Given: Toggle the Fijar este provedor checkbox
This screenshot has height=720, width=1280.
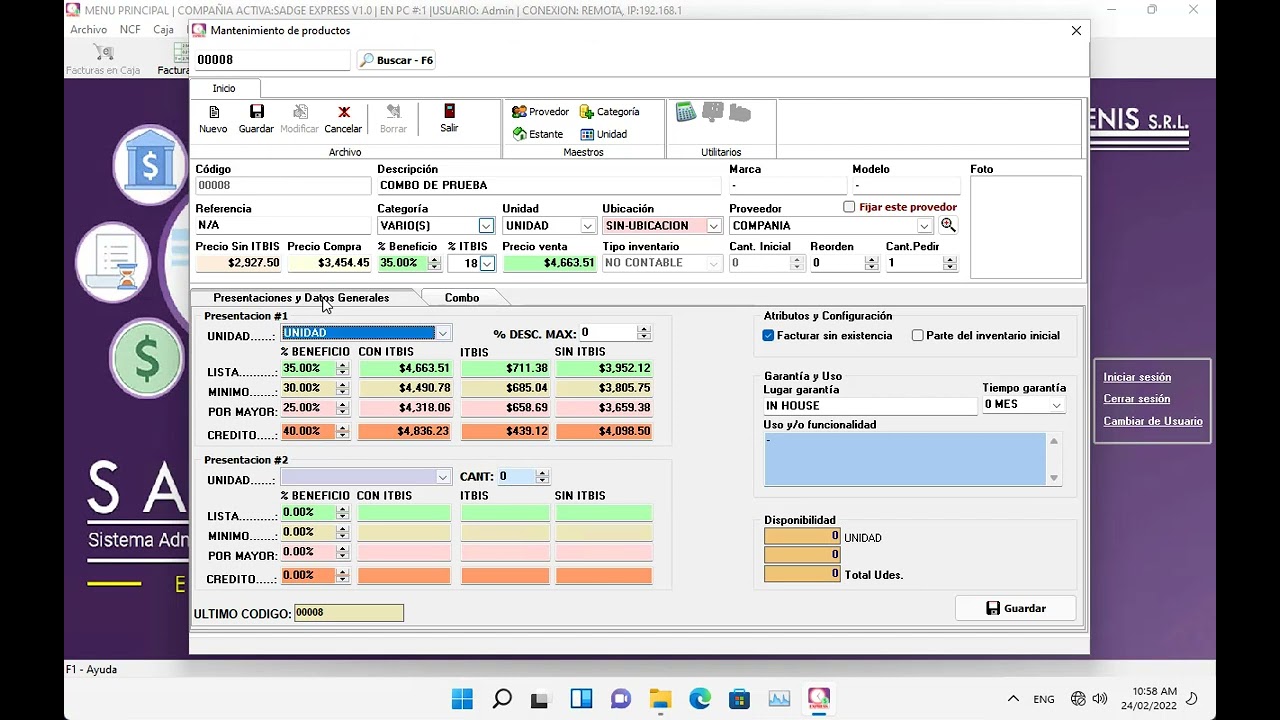Looking at the screenshot, I should (x=849, y=207).
